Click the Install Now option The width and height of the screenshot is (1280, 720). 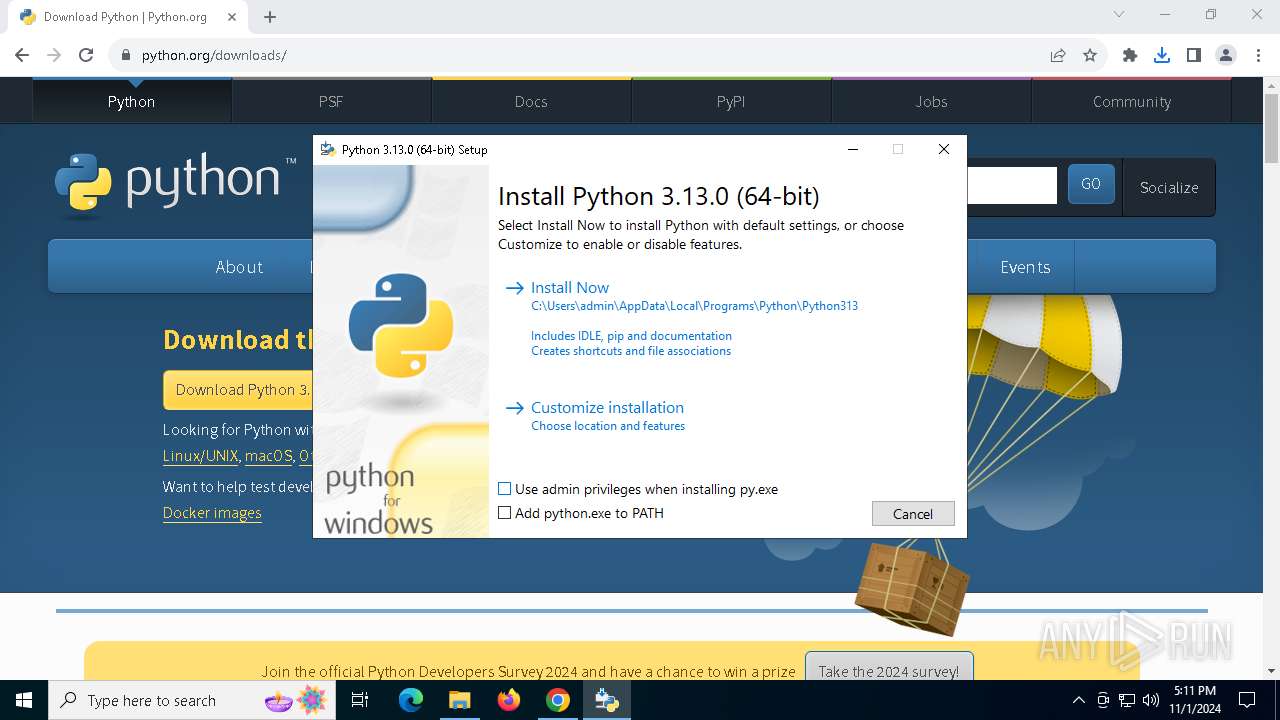[x=569, y=287]
